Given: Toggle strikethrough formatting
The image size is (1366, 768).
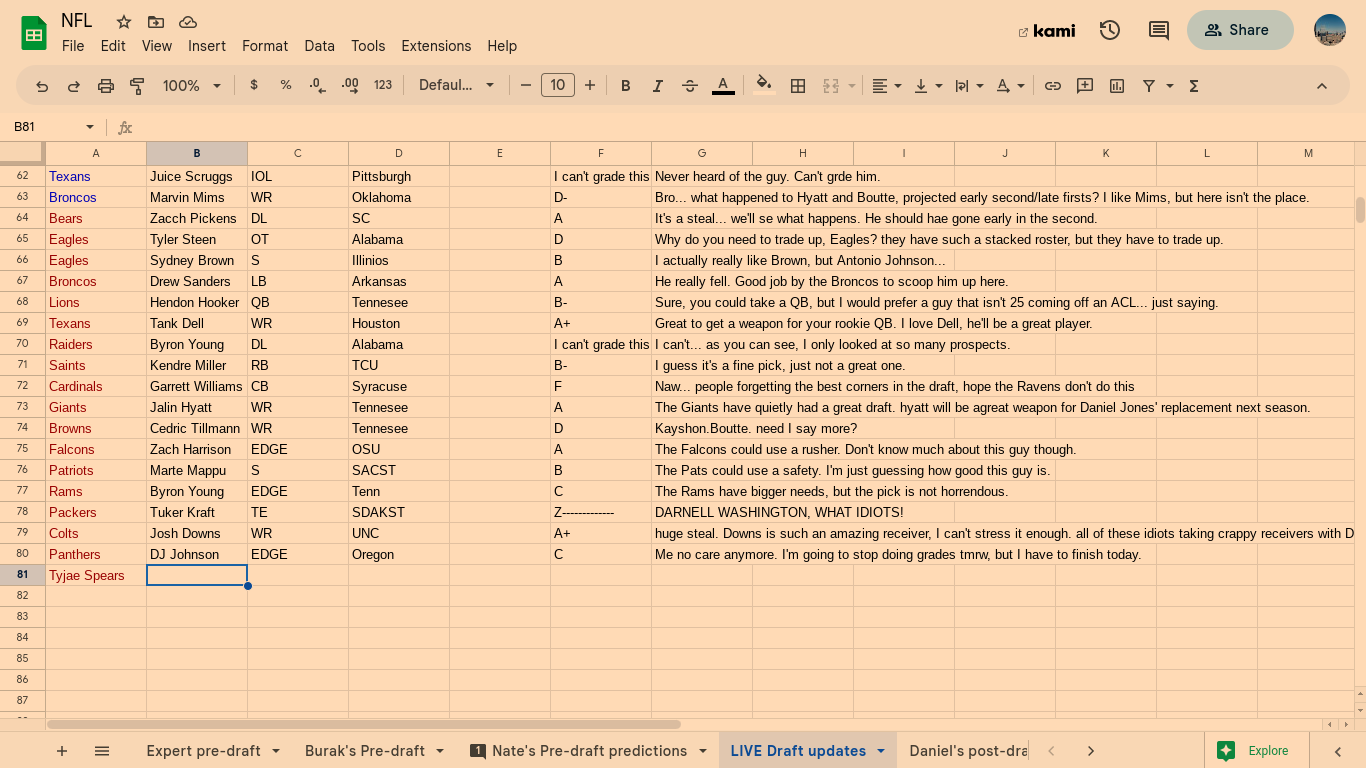Looking at the screenshot, I should (x=690, y=86).
